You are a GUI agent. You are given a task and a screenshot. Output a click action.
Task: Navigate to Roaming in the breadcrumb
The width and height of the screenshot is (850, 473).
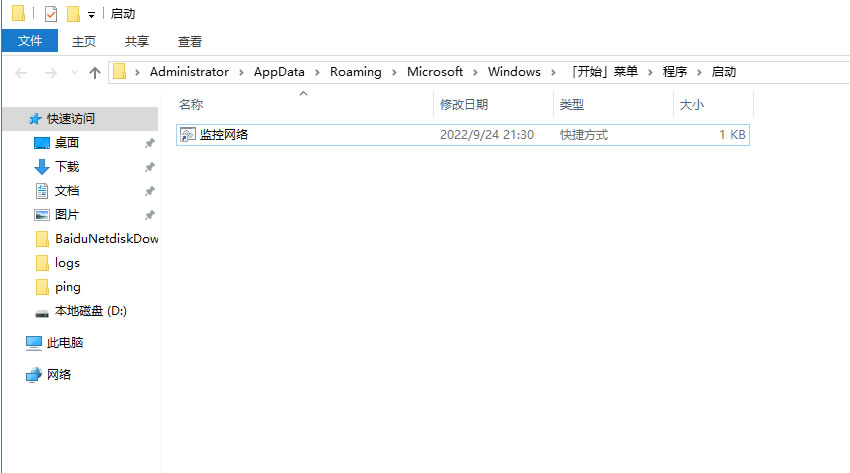pyautogui.click(x=356, y=72)
